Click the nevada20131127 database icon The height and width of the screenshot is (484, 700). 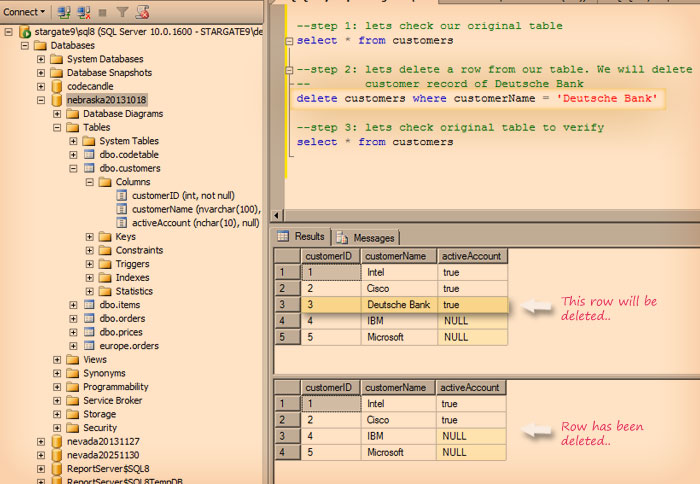tap(57, 442)
